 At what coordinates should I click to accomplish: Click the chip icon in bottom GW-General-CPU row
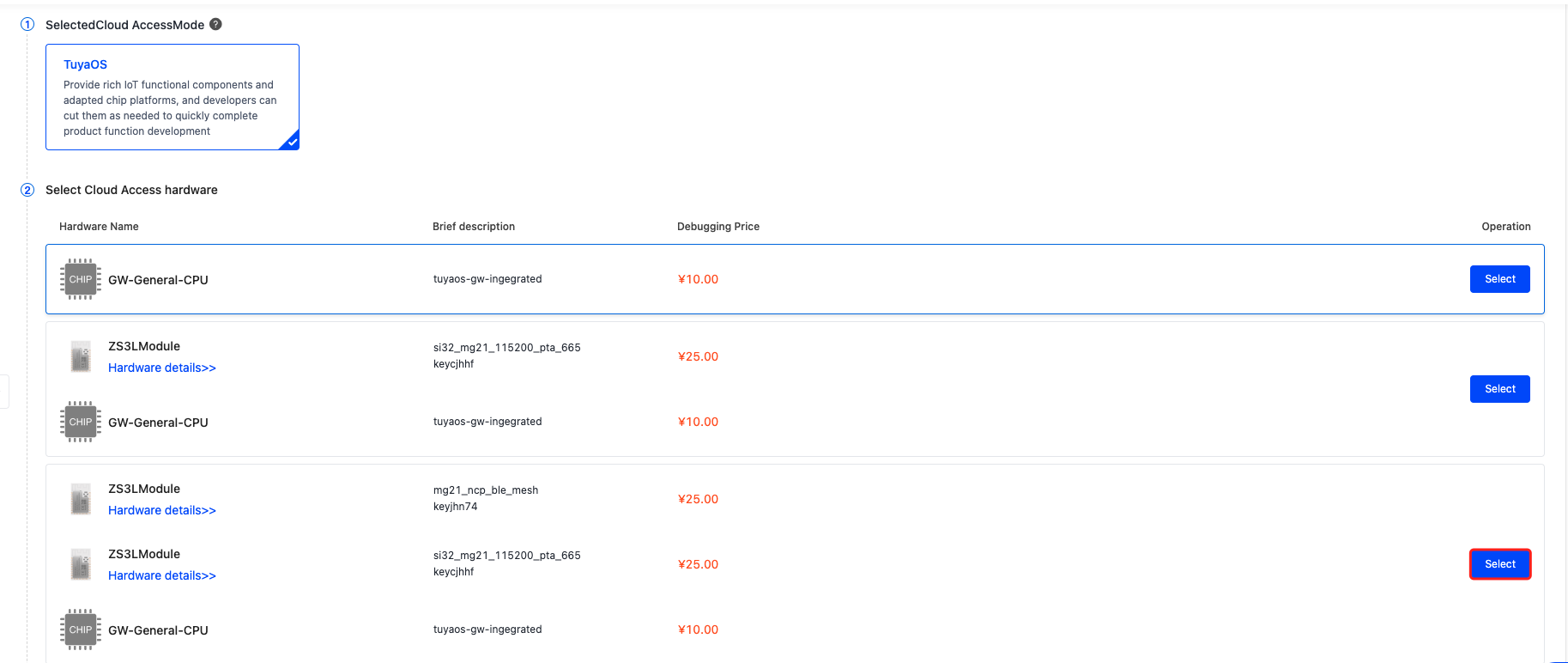(x=81, y=630)
